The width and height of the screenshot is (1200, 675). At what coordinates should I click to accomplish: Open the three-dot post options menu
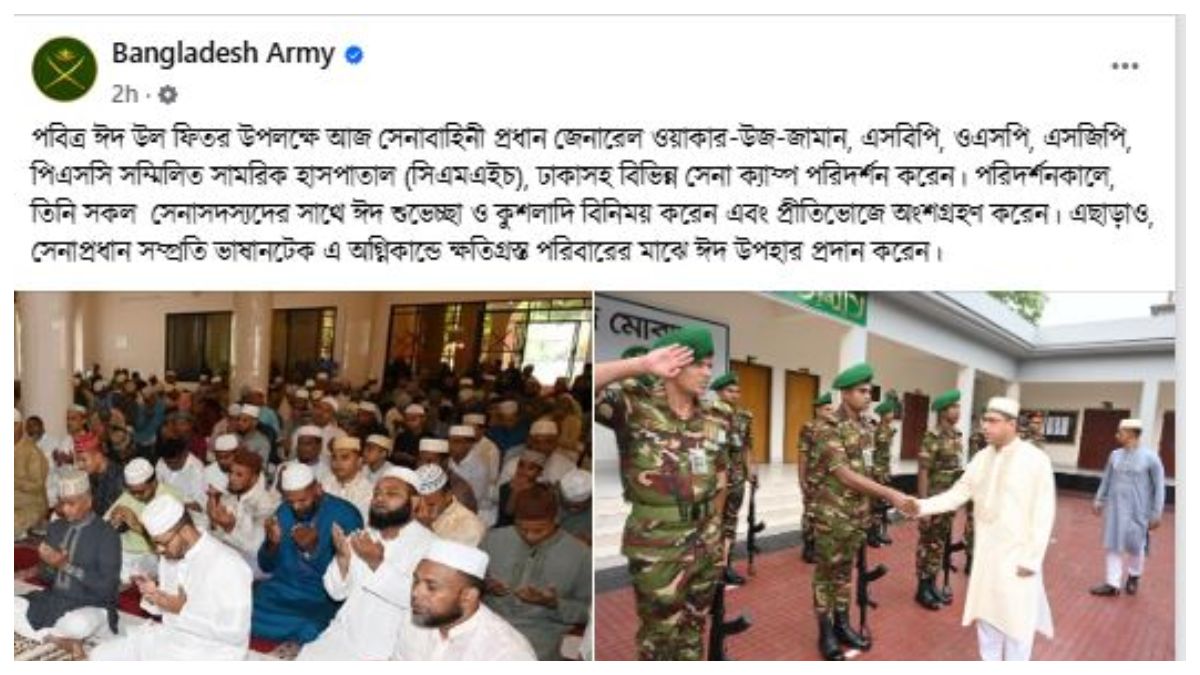tap(1125, 66)
